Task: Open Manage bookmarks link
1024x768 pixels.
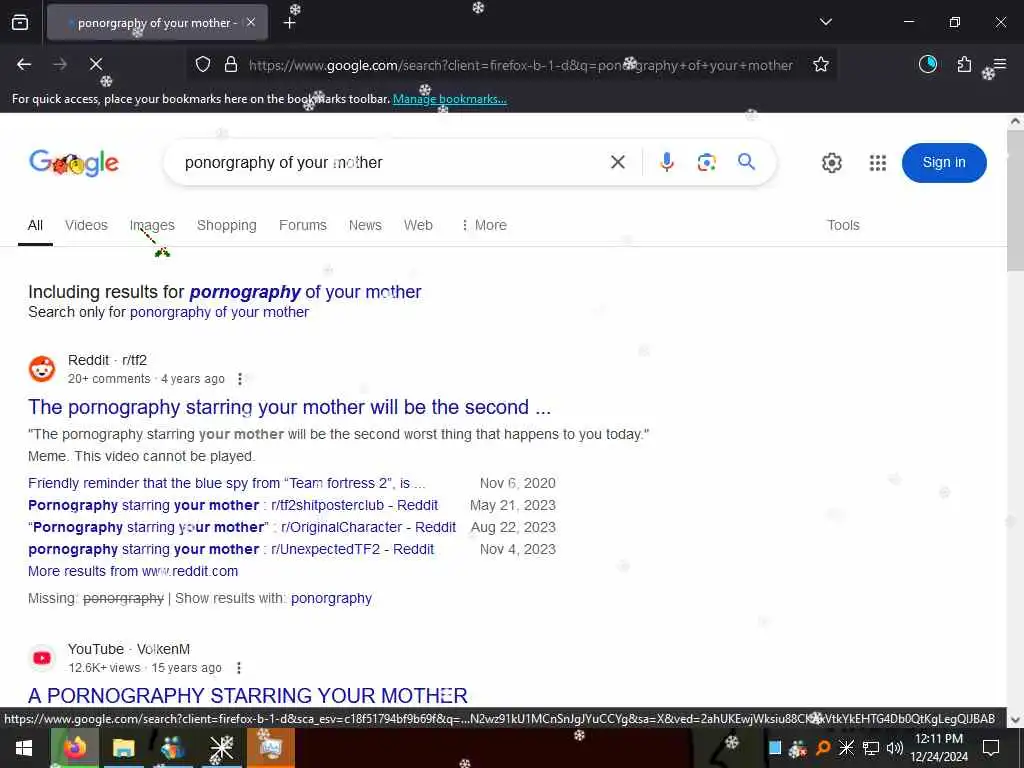Action: pyautogui.click(x=449, y=99)
